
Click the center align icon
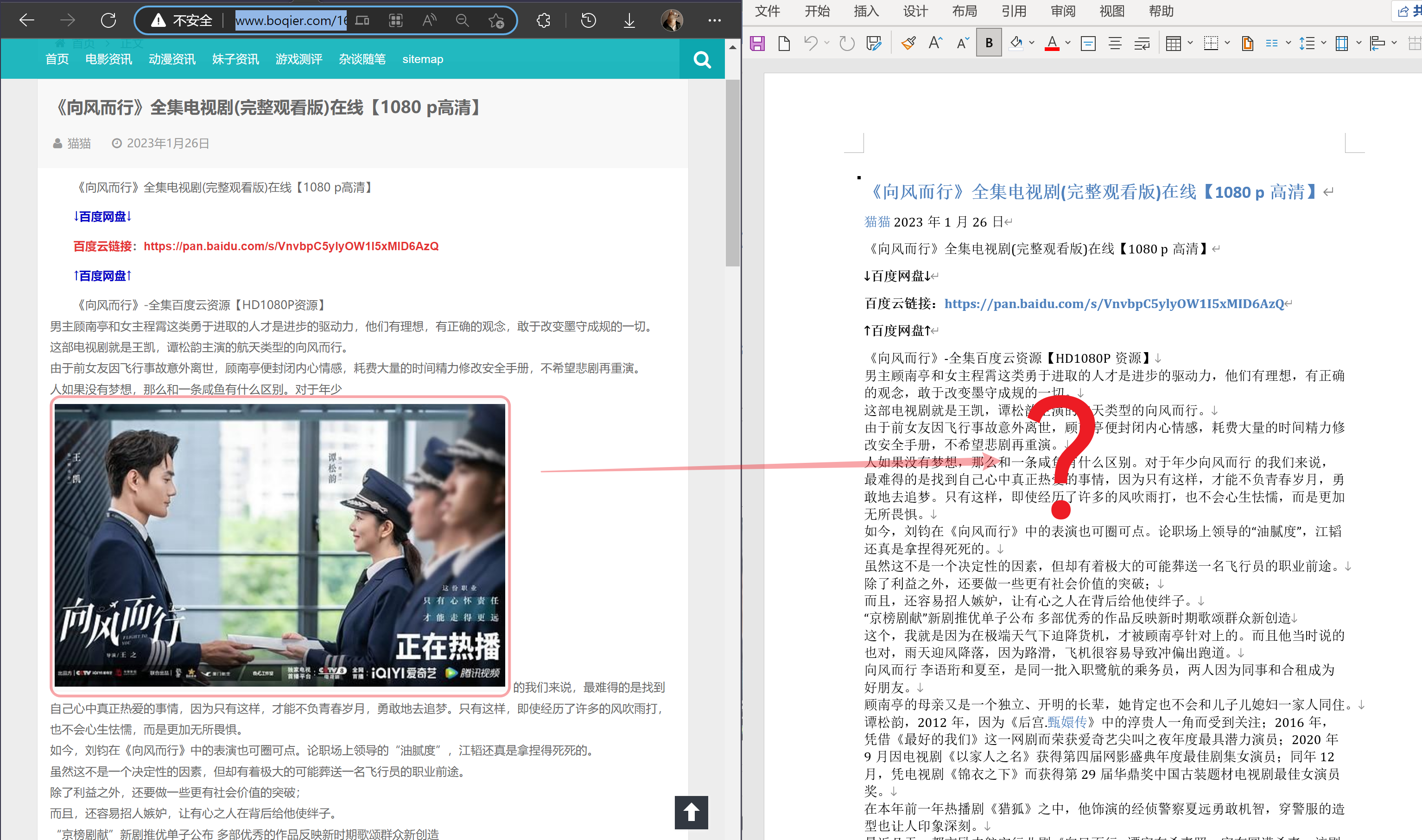[x=1115, y=44]
